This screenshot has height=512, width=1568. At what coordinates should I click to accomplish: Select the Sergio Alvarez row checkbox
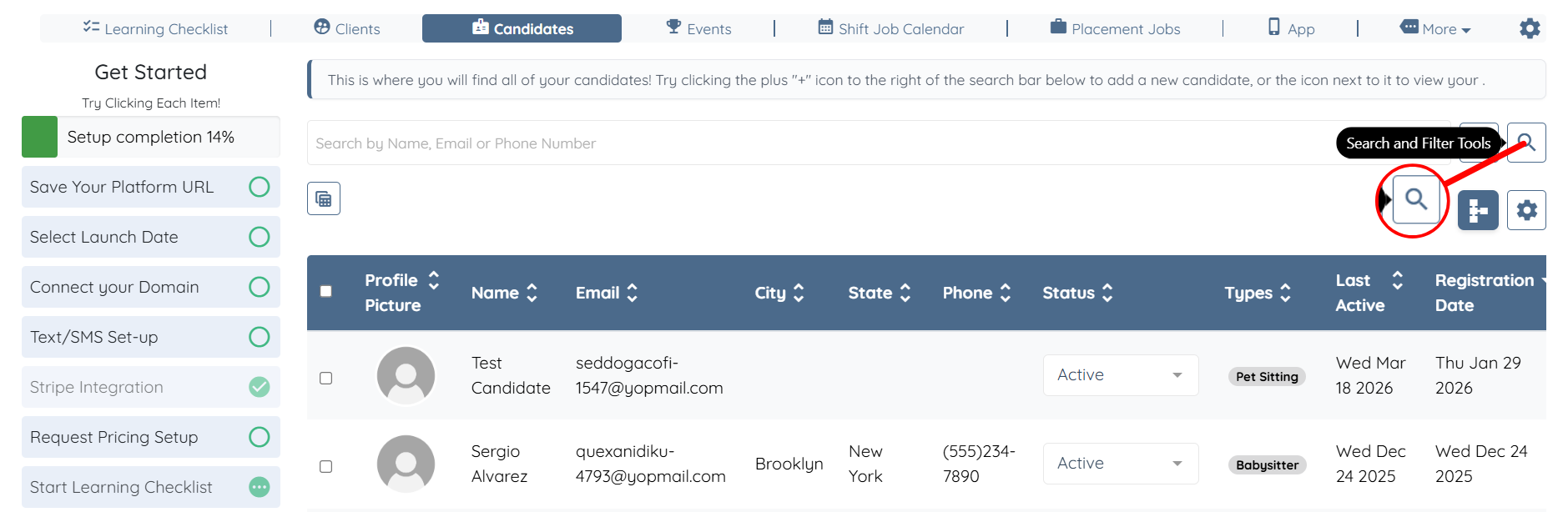click(326, 466)
